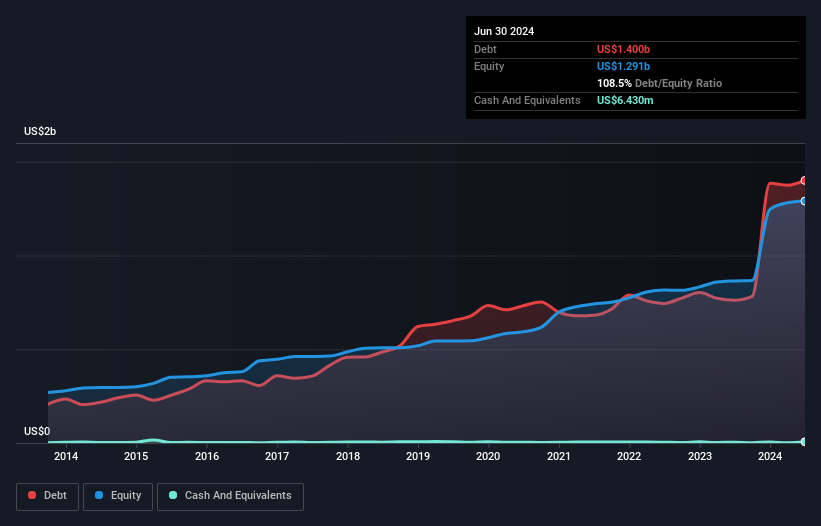Toggle the Debt series legend button
This screenshot has height=526, width=821.
click(x=48, y=496)
